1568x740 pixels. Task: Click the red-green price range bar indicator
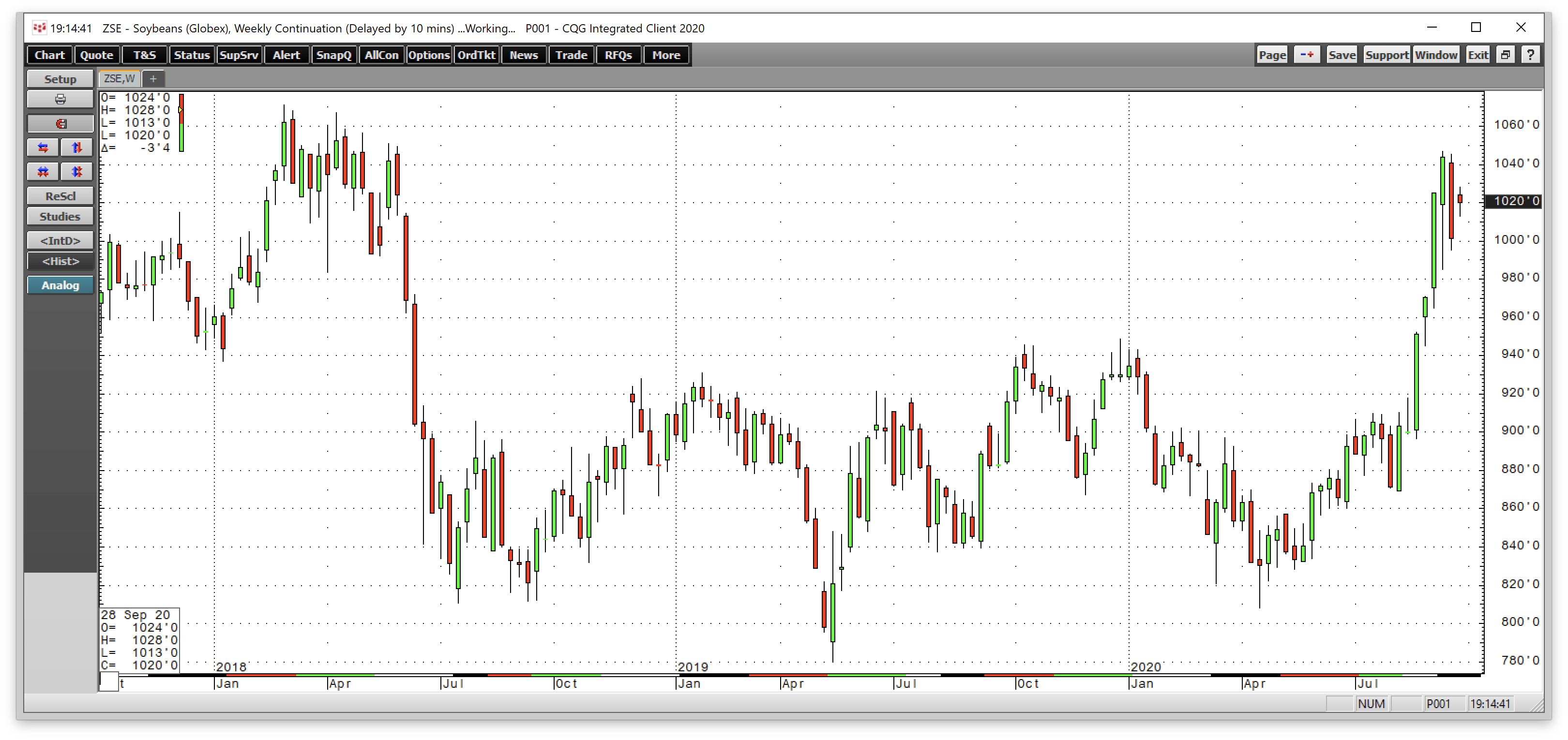coord(181,122)
